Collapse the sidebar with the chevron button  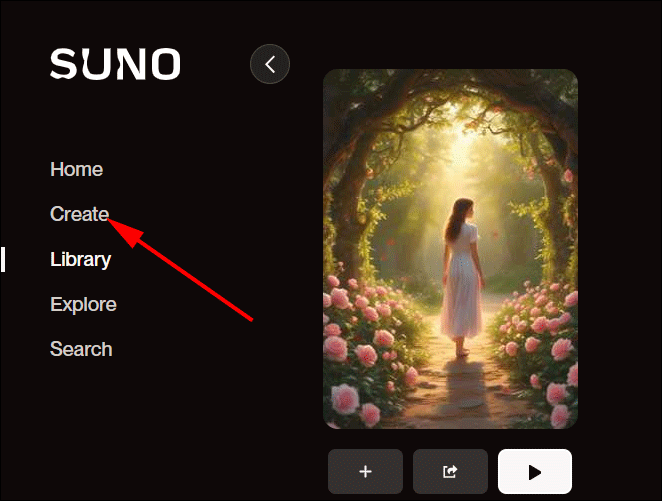coord(270,64)
